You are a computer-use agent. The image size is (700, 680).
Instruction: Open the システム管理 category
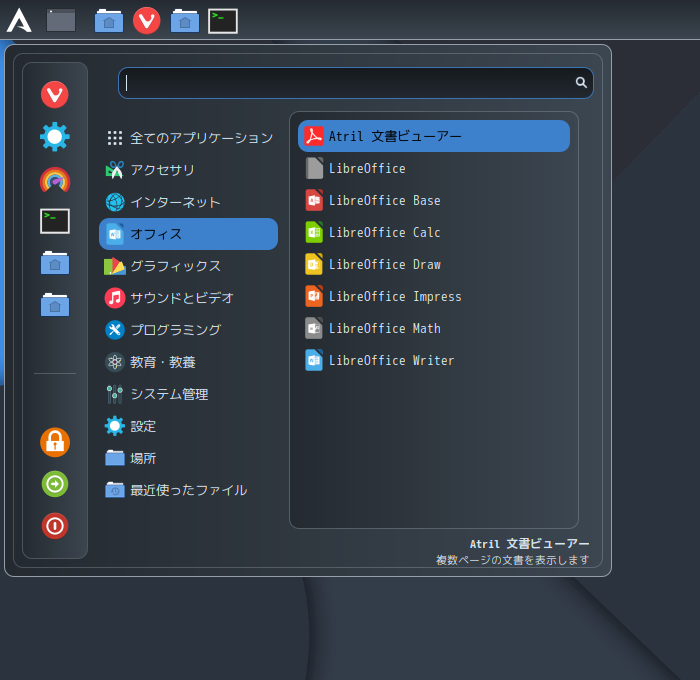click(x=188, y=394)
